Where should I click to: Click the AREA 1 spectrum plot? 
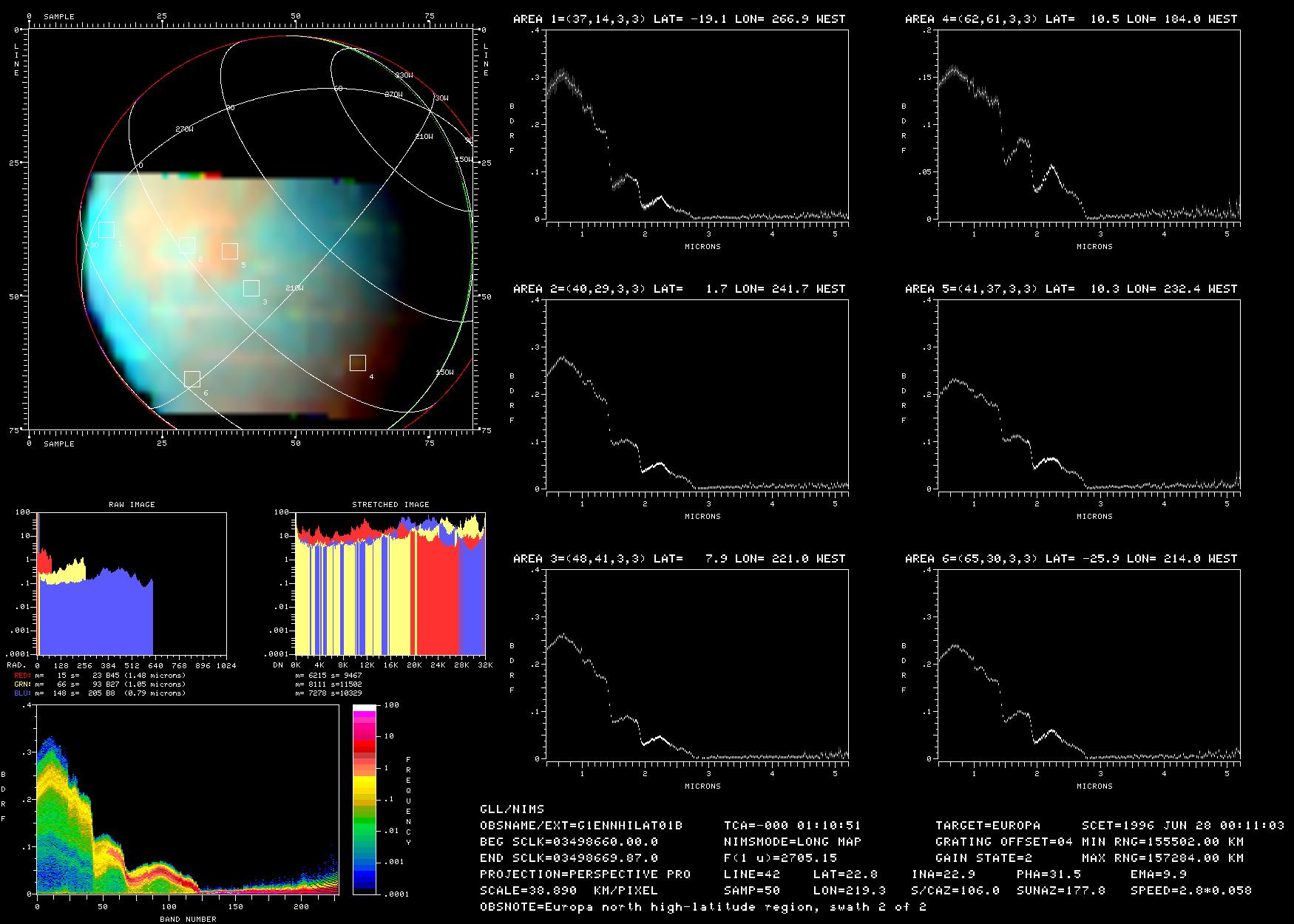697,126
